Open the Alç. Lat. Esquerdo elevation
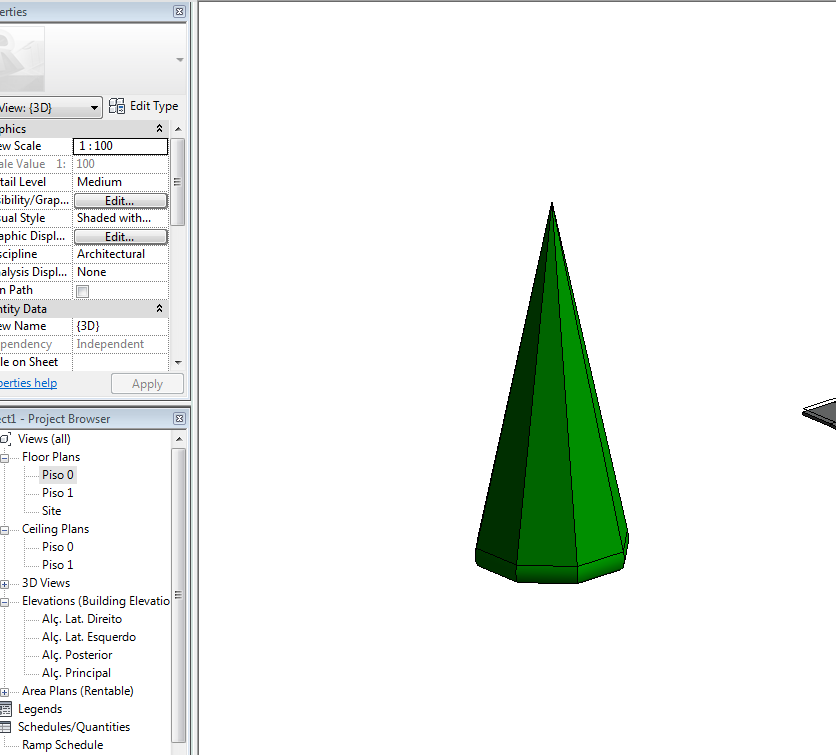 [89, 637]
